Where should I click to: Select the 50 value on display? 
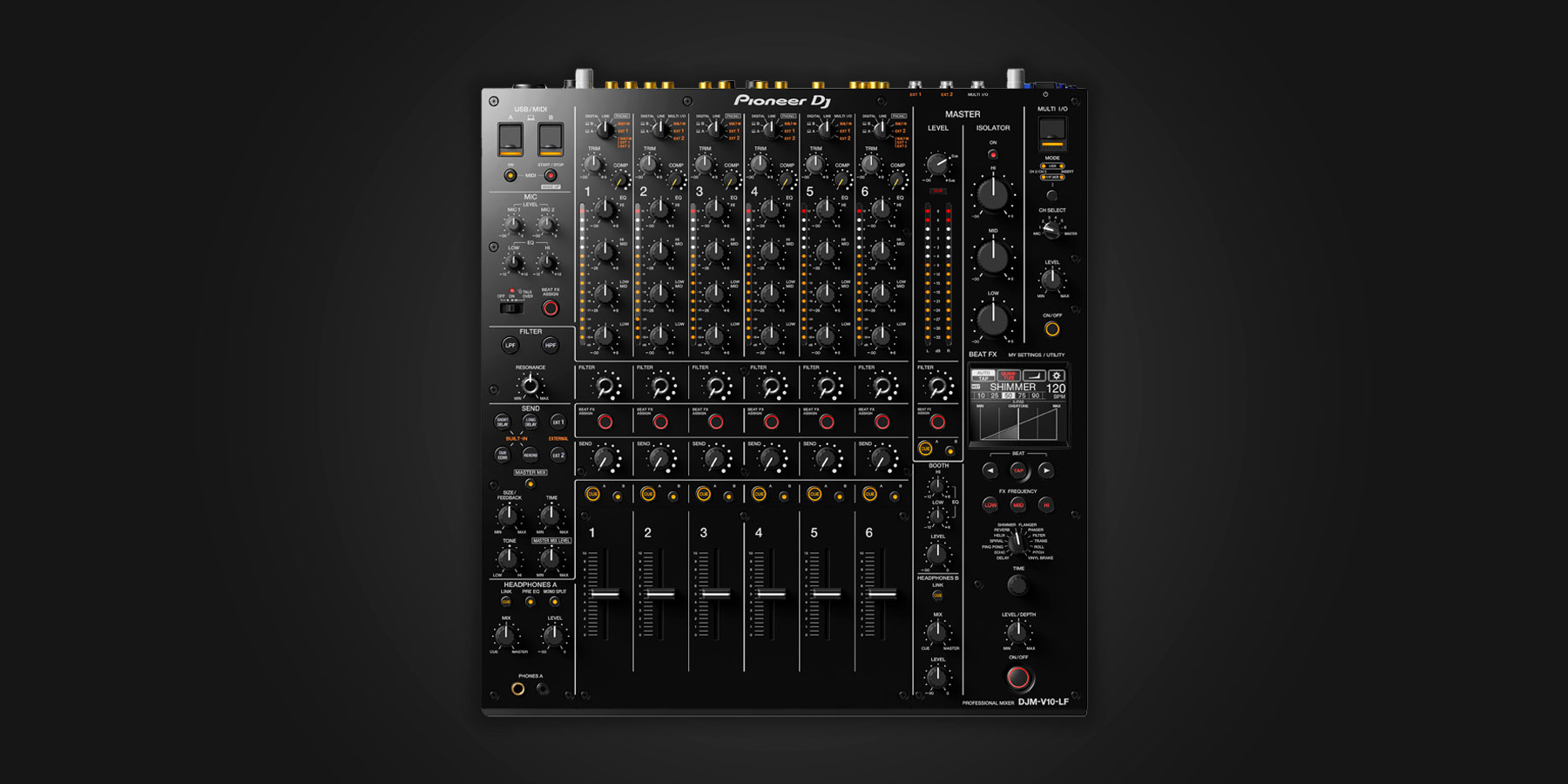[1009, 395]
